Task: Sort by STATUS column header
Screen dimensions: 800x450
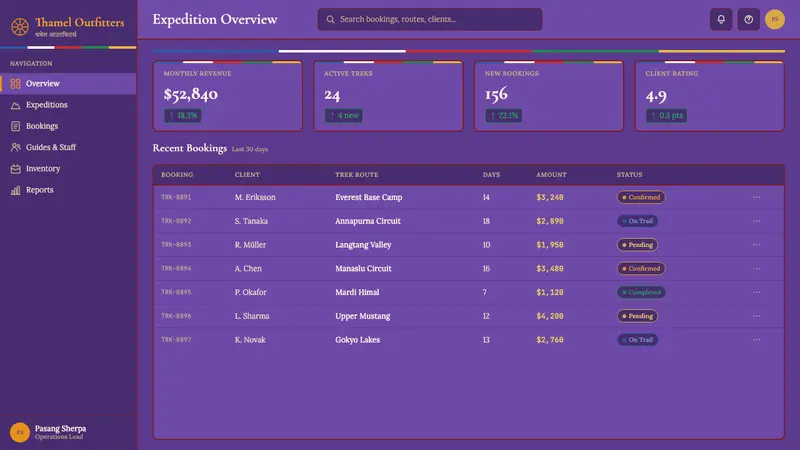Action: 629,174
